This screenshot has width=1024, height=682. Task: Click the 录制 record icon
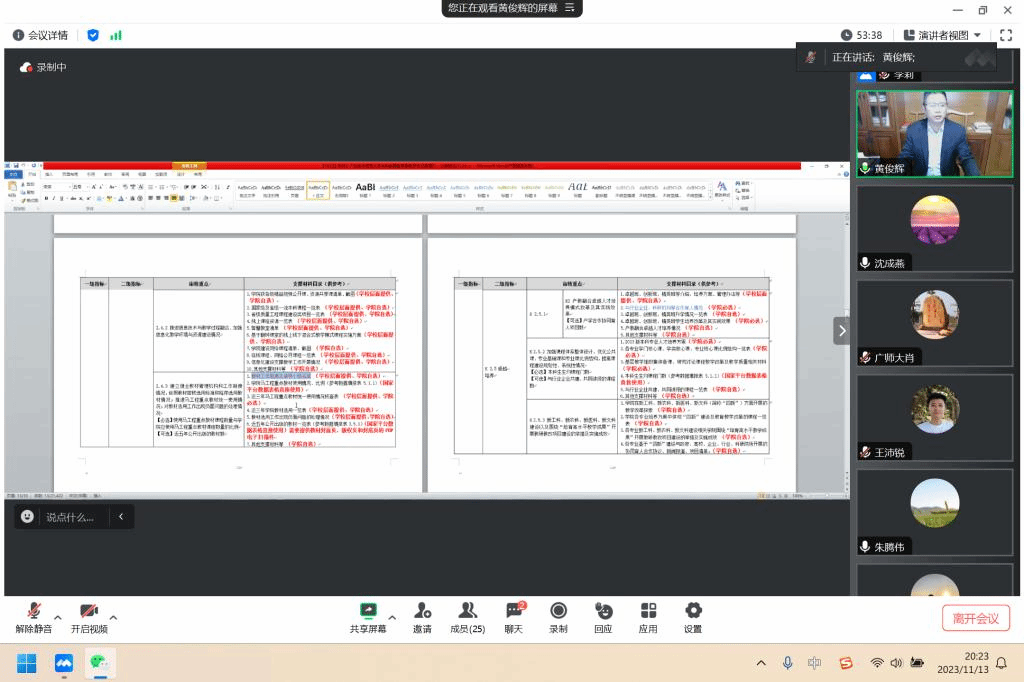coord(558,611)
